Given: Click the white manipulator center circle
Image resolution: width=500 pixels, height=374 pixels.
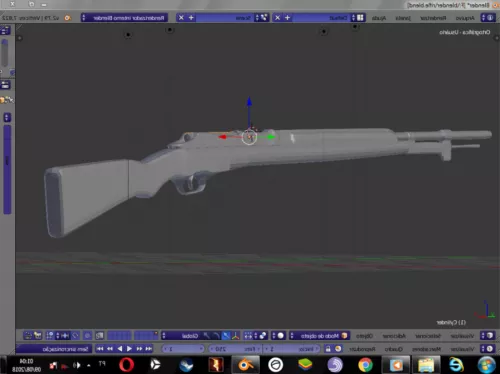Looking at the screenshot, I should [x=249, y=137].
